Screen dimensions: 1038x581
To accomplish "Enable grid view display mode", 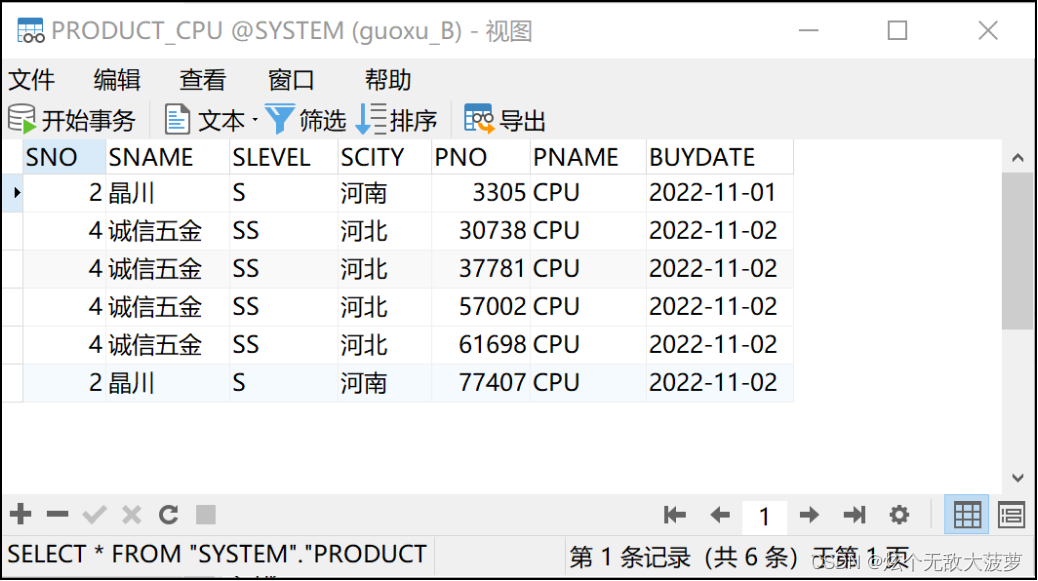I will tap(966, 514).
